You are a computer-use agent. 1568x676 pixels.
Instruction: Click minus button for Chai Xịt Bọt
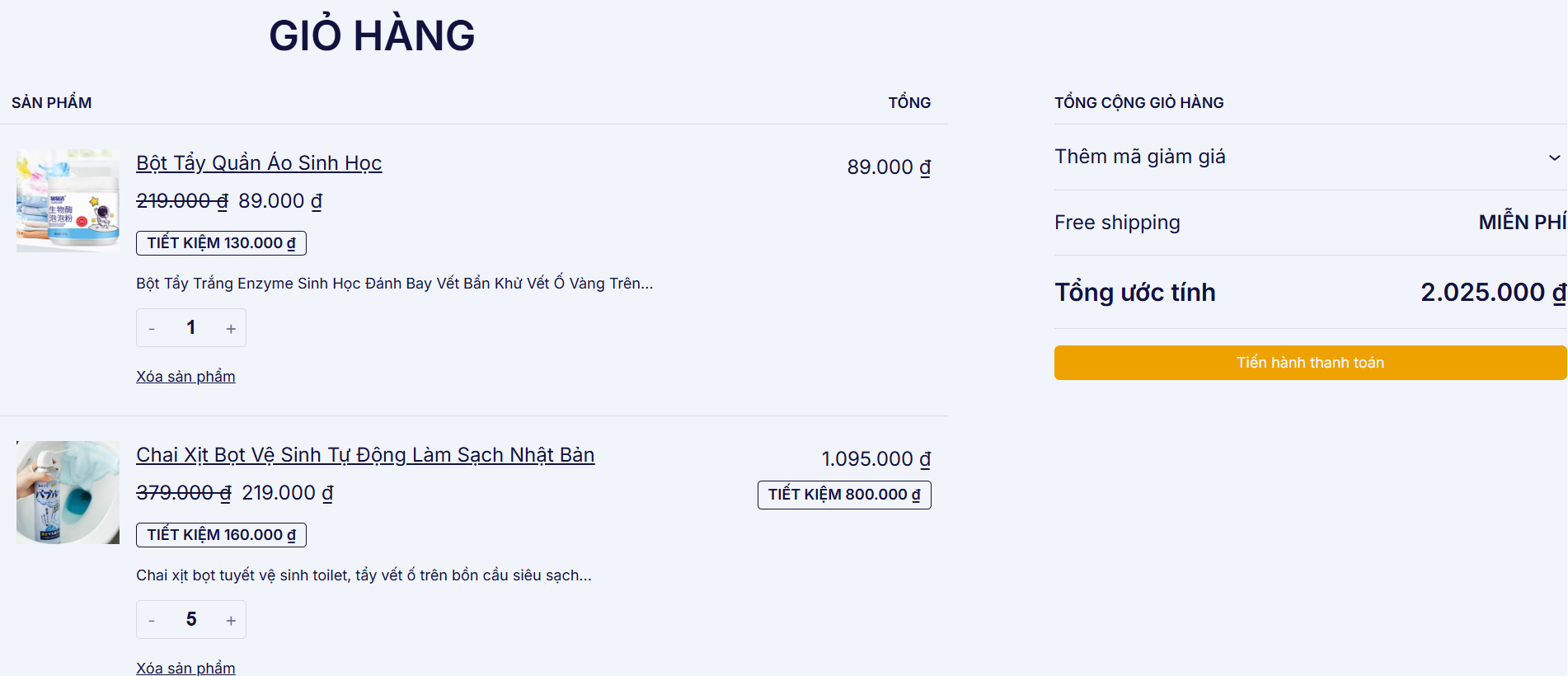(x=152, y=621)
